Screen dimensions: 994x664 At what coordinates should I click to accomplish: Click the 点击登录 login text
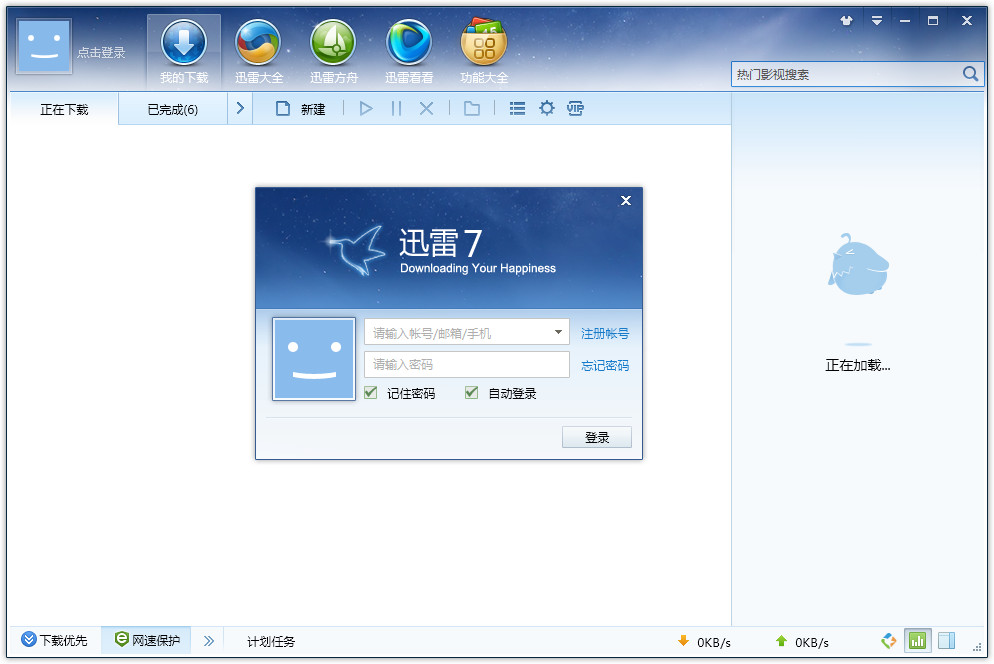pos(101,53)
